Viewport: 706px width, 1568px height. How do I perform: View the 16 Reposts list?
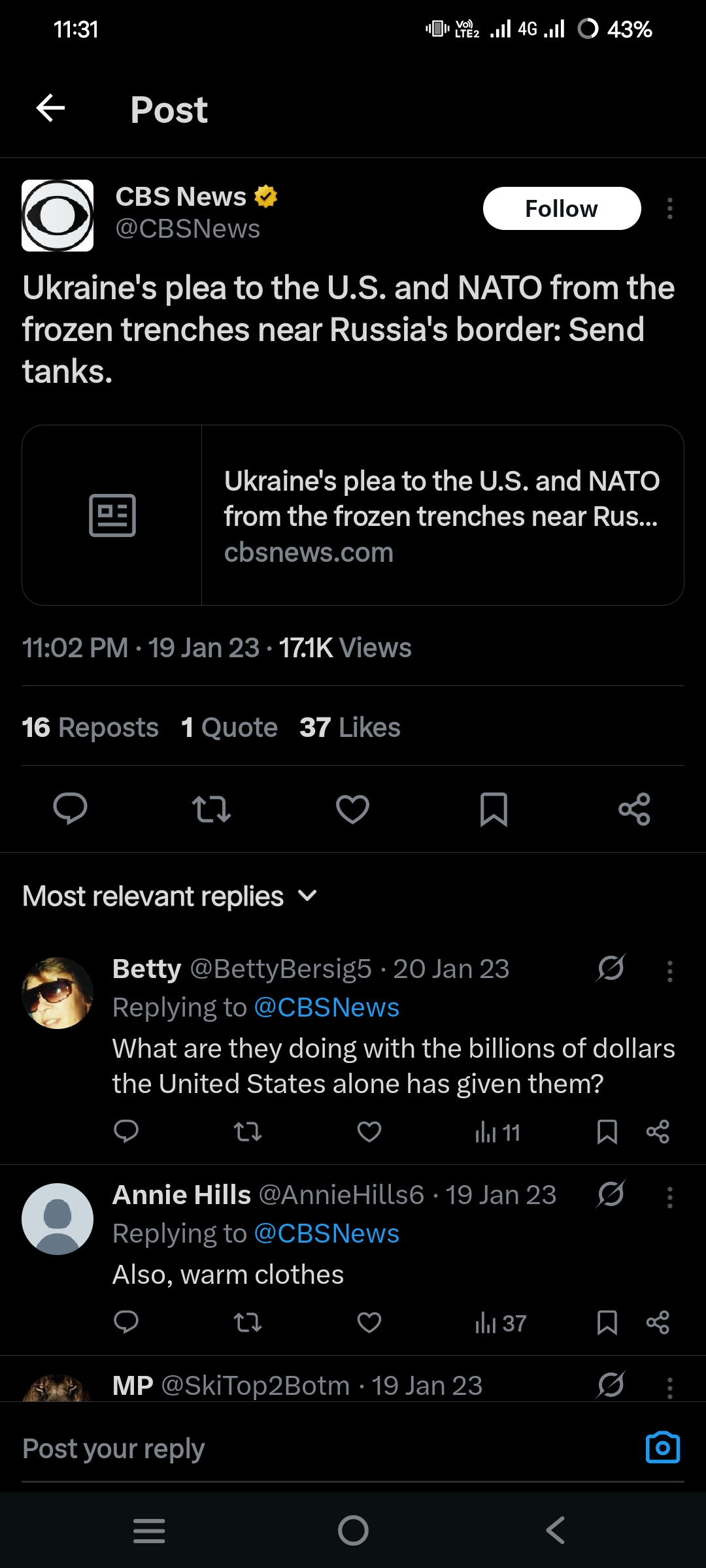(x=90, y=727)
